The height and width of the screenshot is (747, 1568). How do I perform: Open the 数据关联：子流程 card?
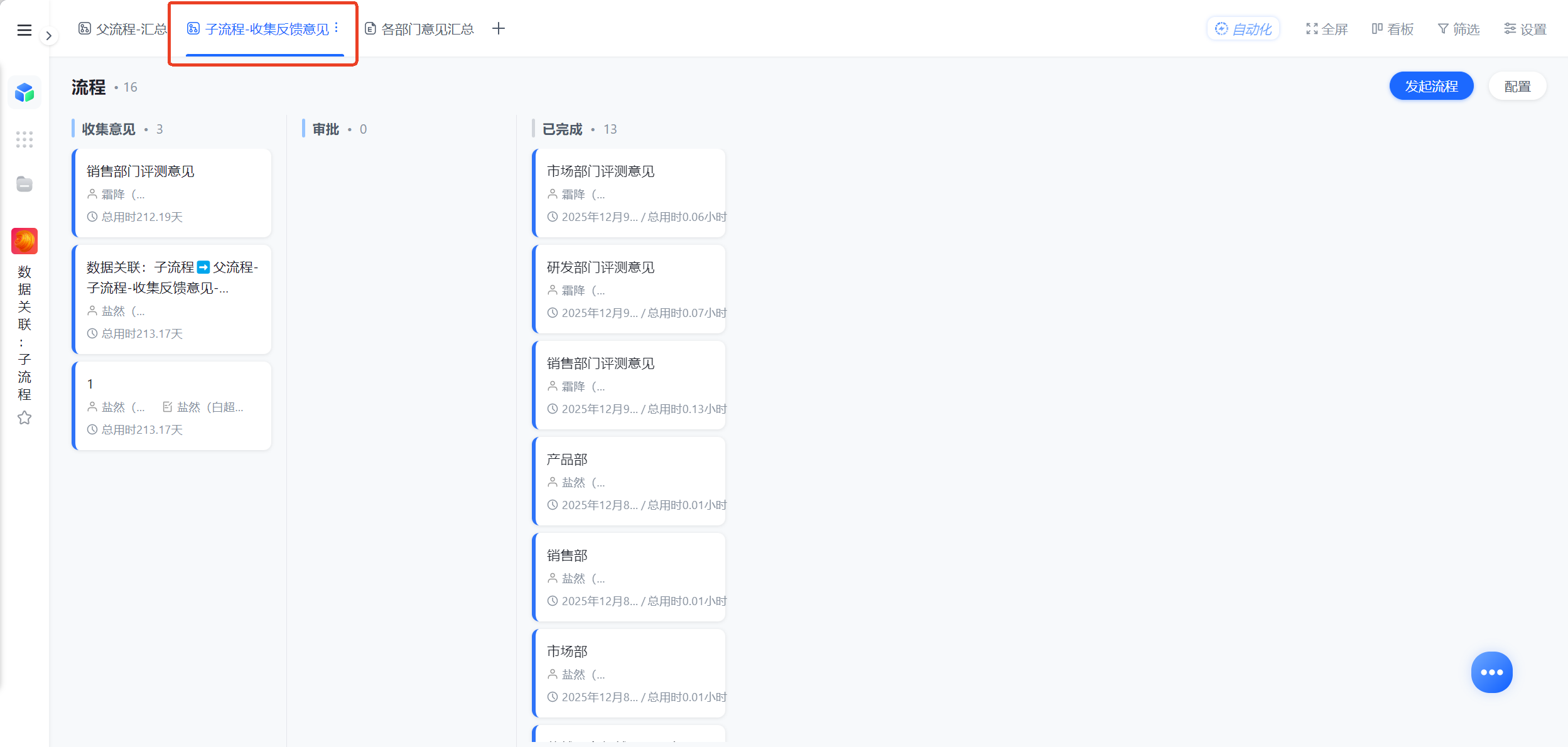[x=172, y=299]
